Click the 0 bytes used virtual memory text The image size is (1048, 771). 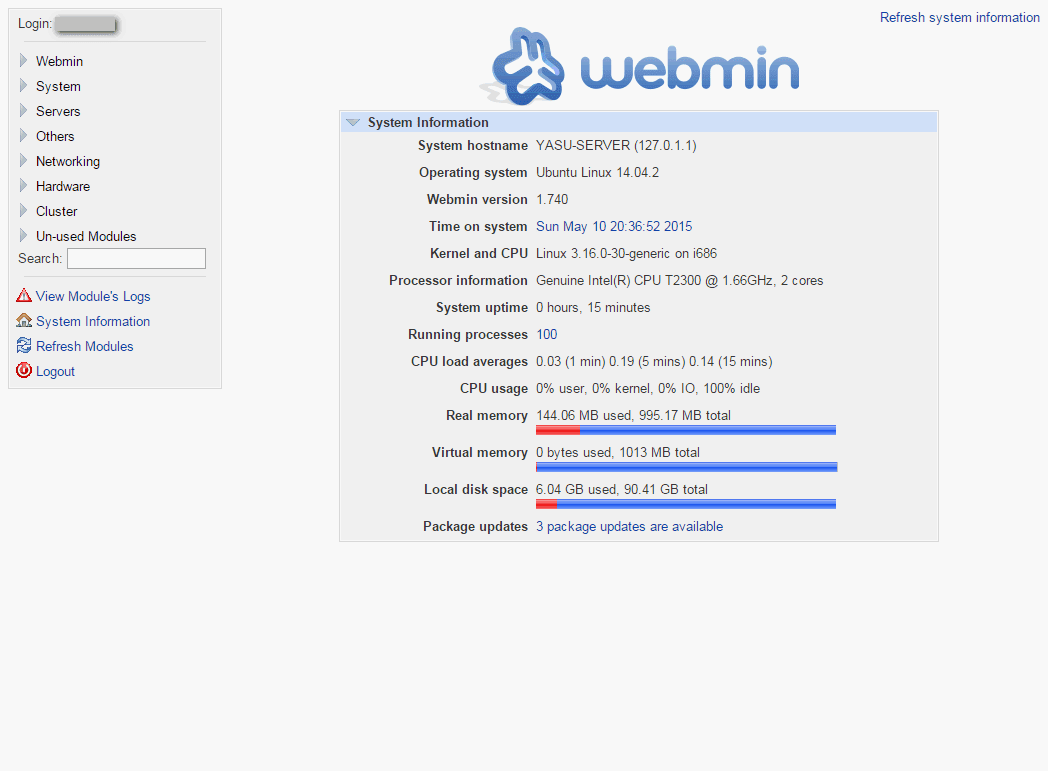tap(618, 452)
